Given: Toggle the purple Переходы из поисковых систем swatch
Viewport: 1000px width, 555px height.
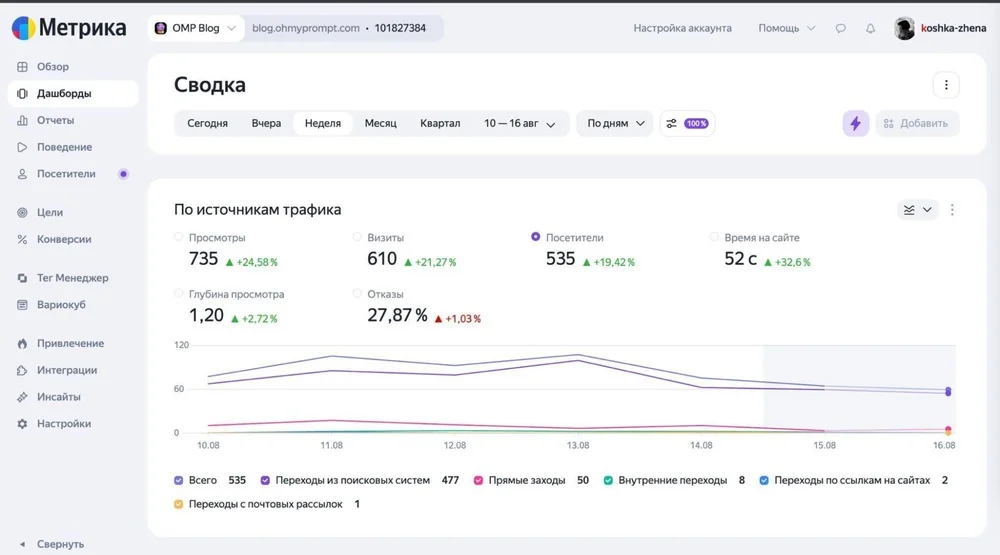Looking at the screenshot, I should [265, 480].
